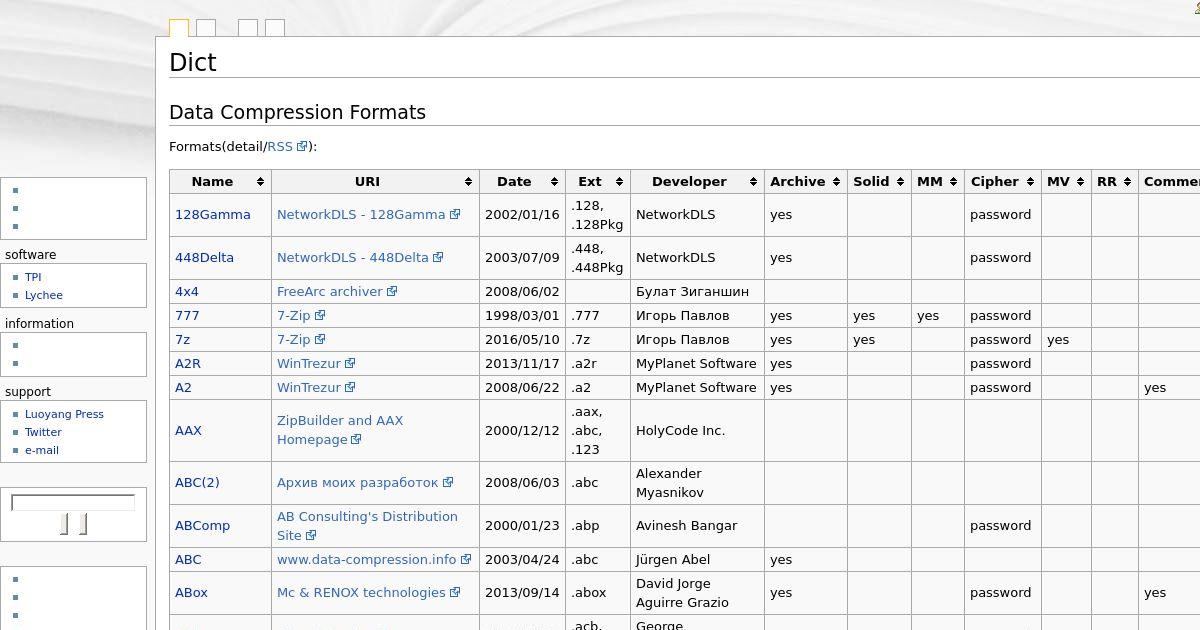Viewport: 1200px width, 630px height.
Task: Click the date 2016/05/10
Action: pyautogui.click(x=522, y=339)
